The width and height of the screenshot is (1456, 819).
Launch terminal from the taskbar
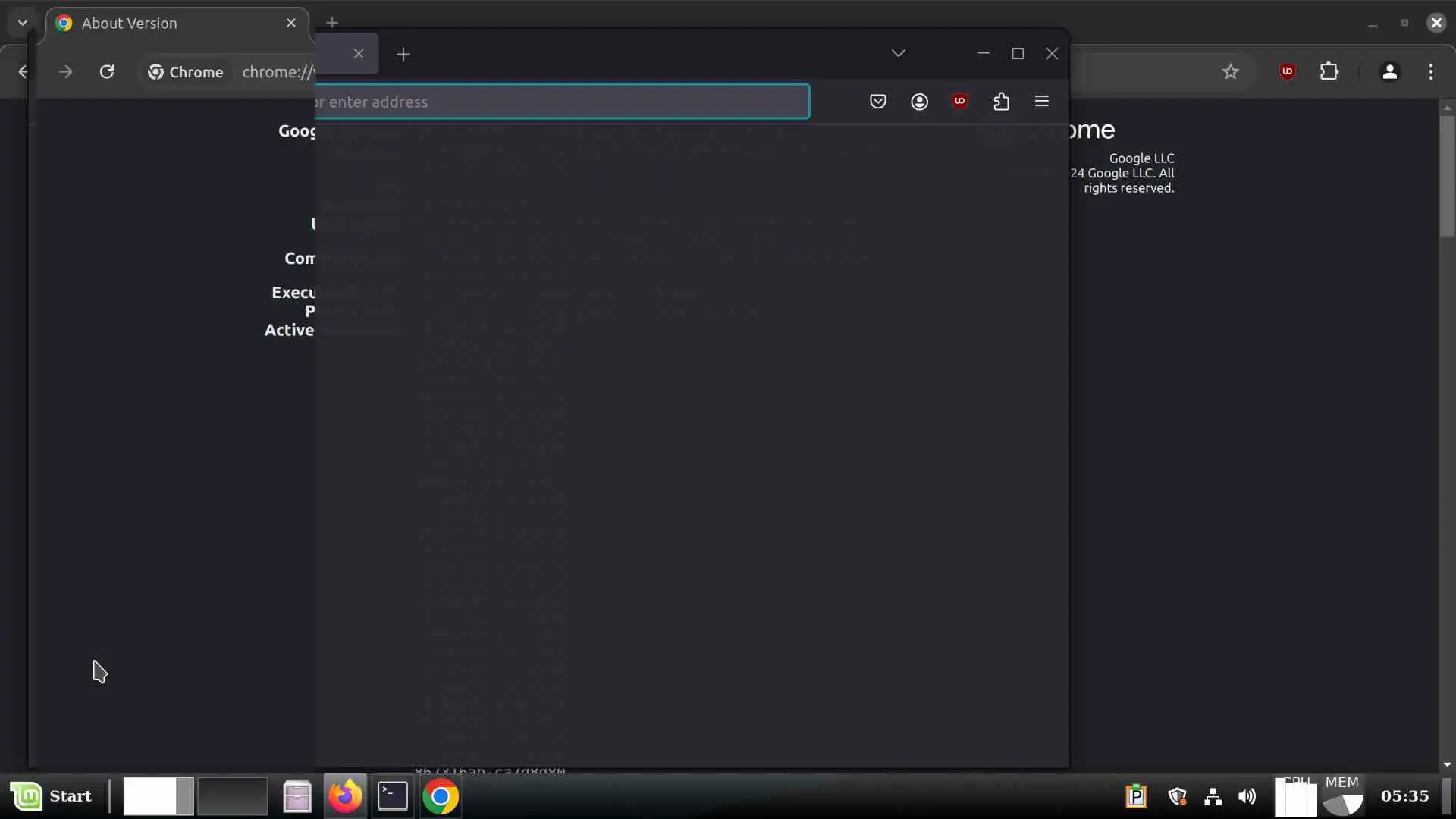point(393,796)
